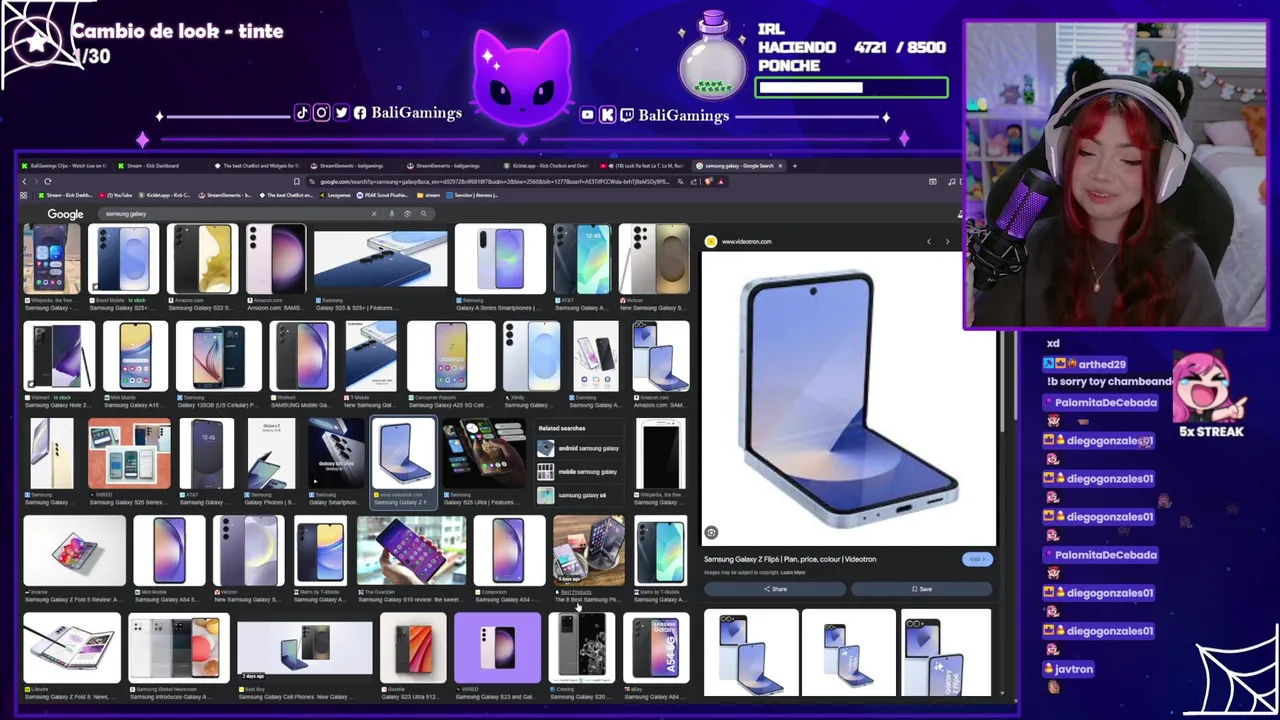
Task: Select 'samsung galaxy s6' related search
Action: [x=580, y=495]
